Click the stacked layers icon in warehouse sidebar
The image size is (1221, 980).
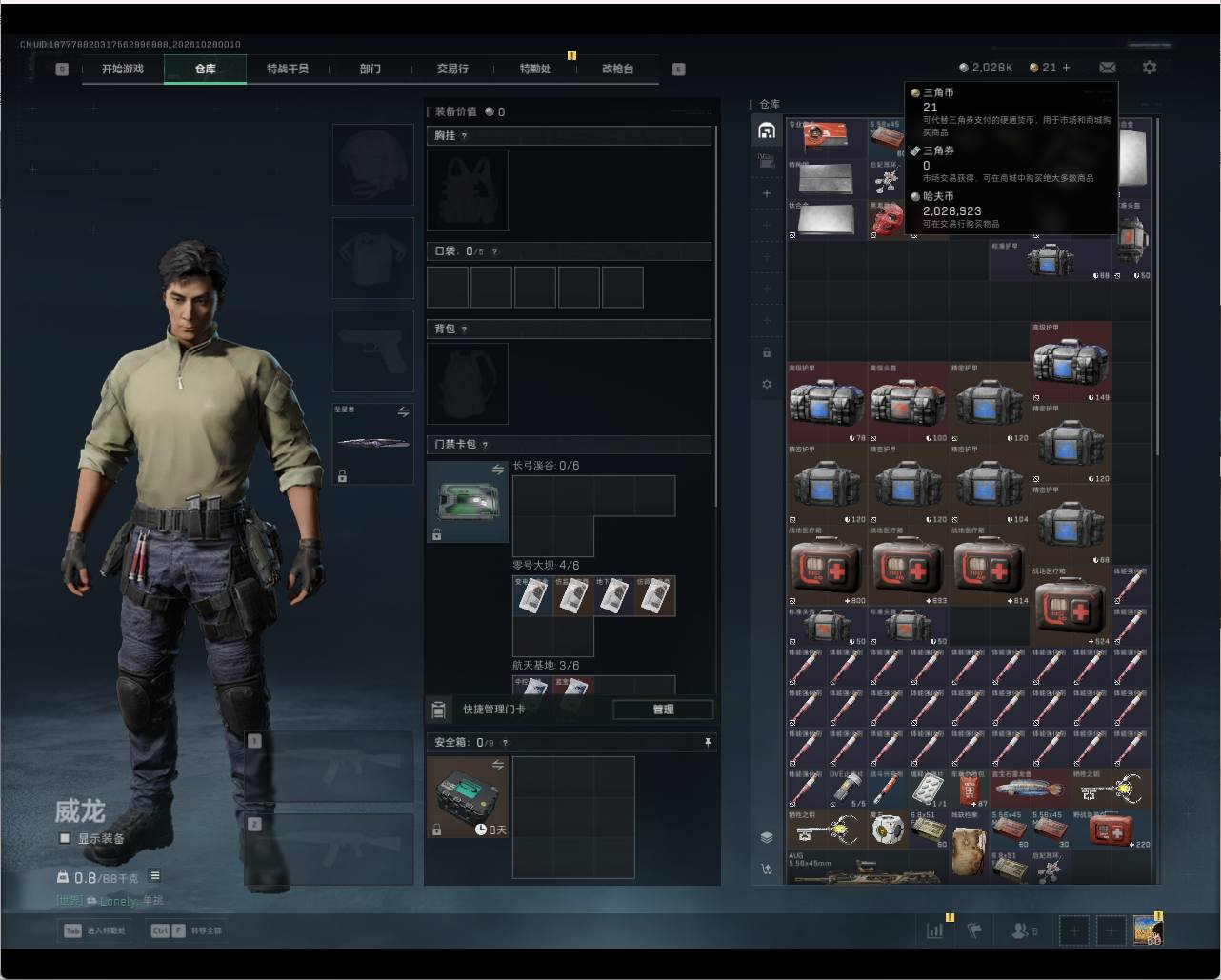(767, 837)
